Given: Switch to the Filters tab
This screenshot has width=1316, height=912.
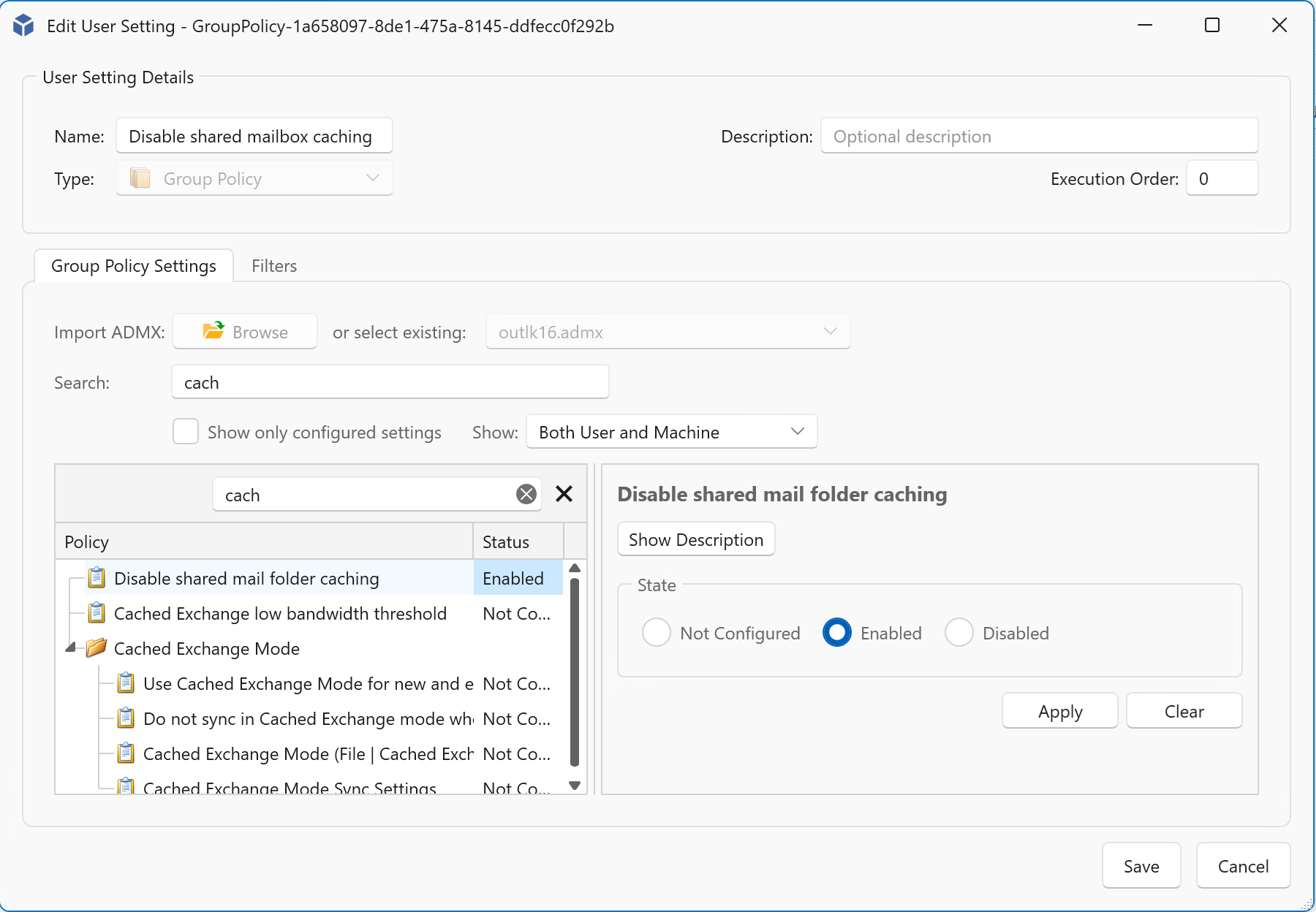Looking at the screenshot, I should coord(274,266).
